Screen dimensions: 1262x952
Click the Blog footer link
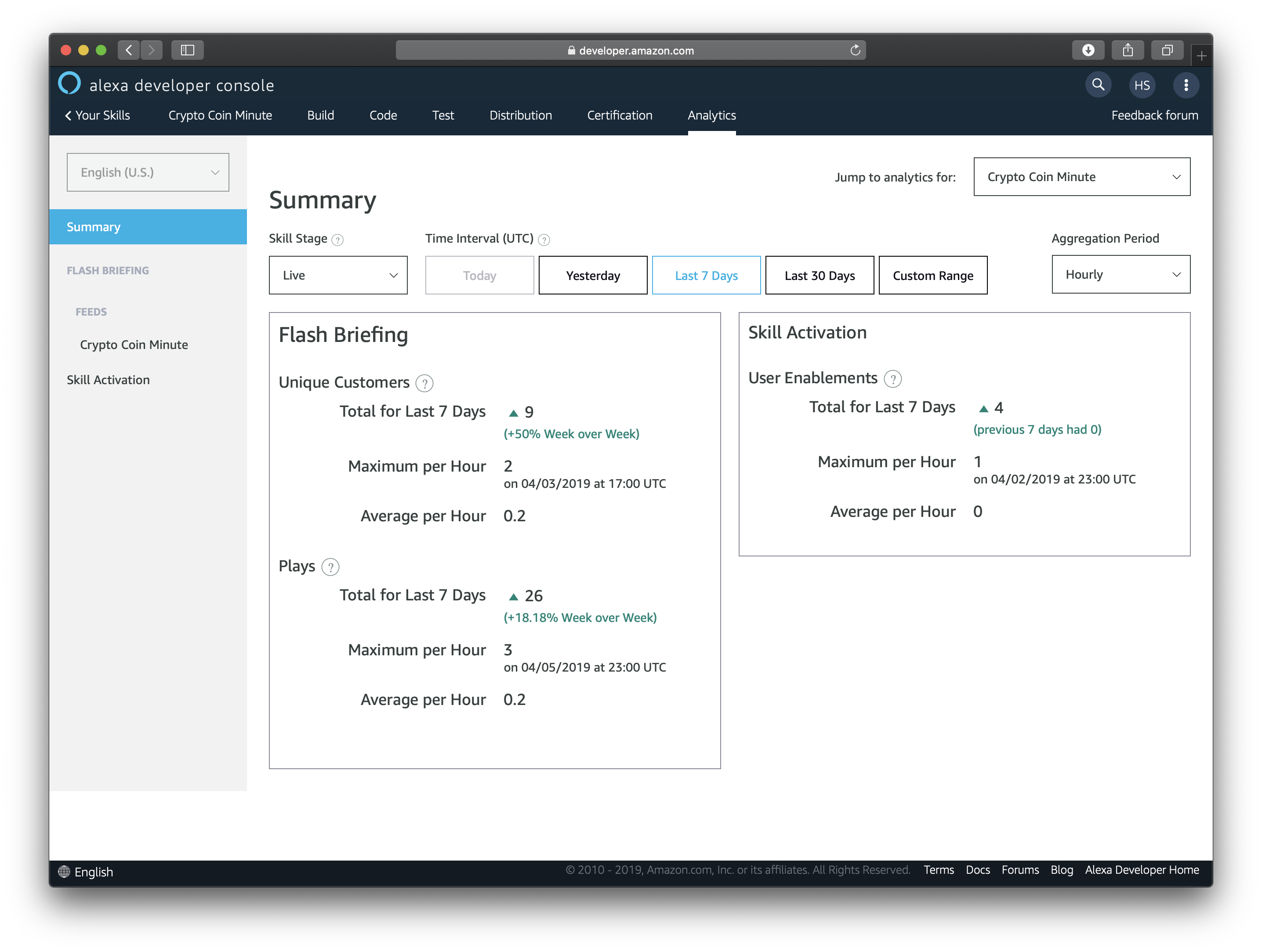1061,869
